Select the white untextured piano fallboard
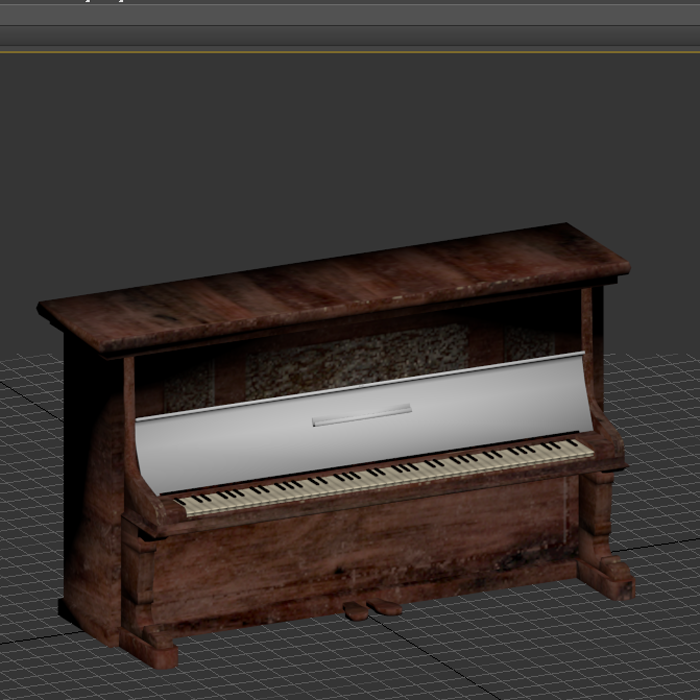 364,424
